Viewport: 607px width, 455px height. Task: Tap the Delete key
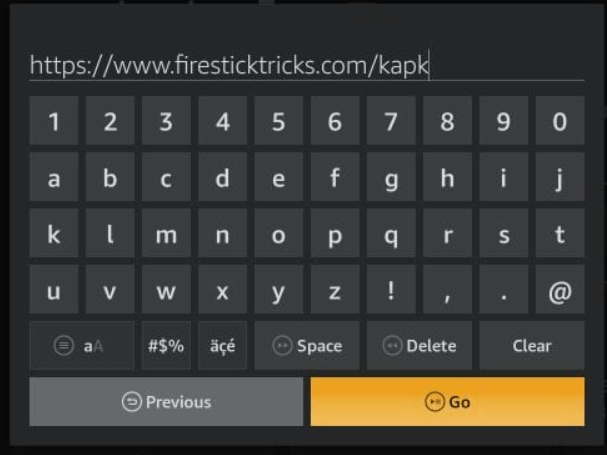(419, 345)
